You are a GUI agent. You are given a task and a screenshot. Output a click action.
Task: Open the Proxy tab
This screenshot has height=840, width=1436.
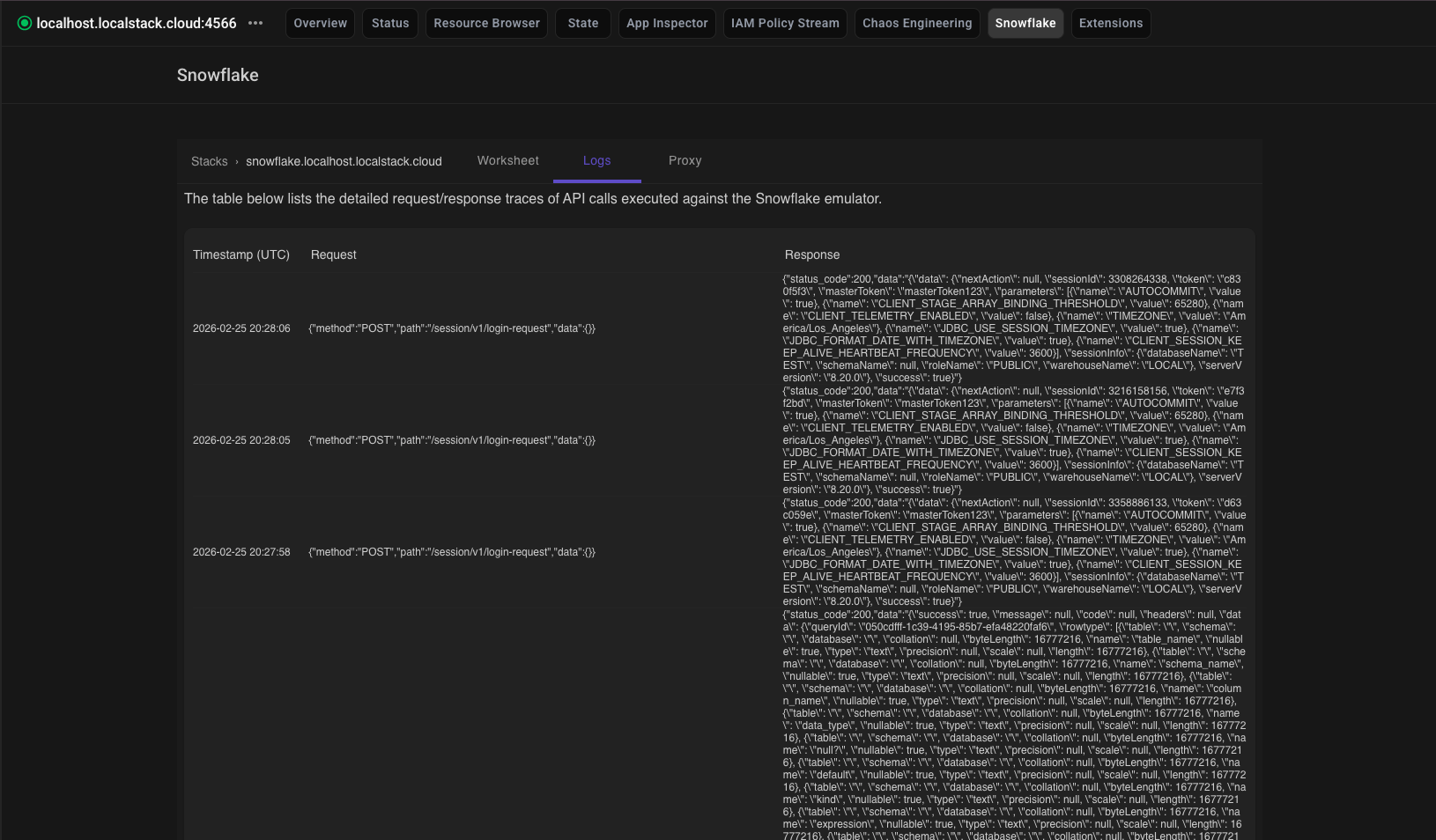pos(685,160)
